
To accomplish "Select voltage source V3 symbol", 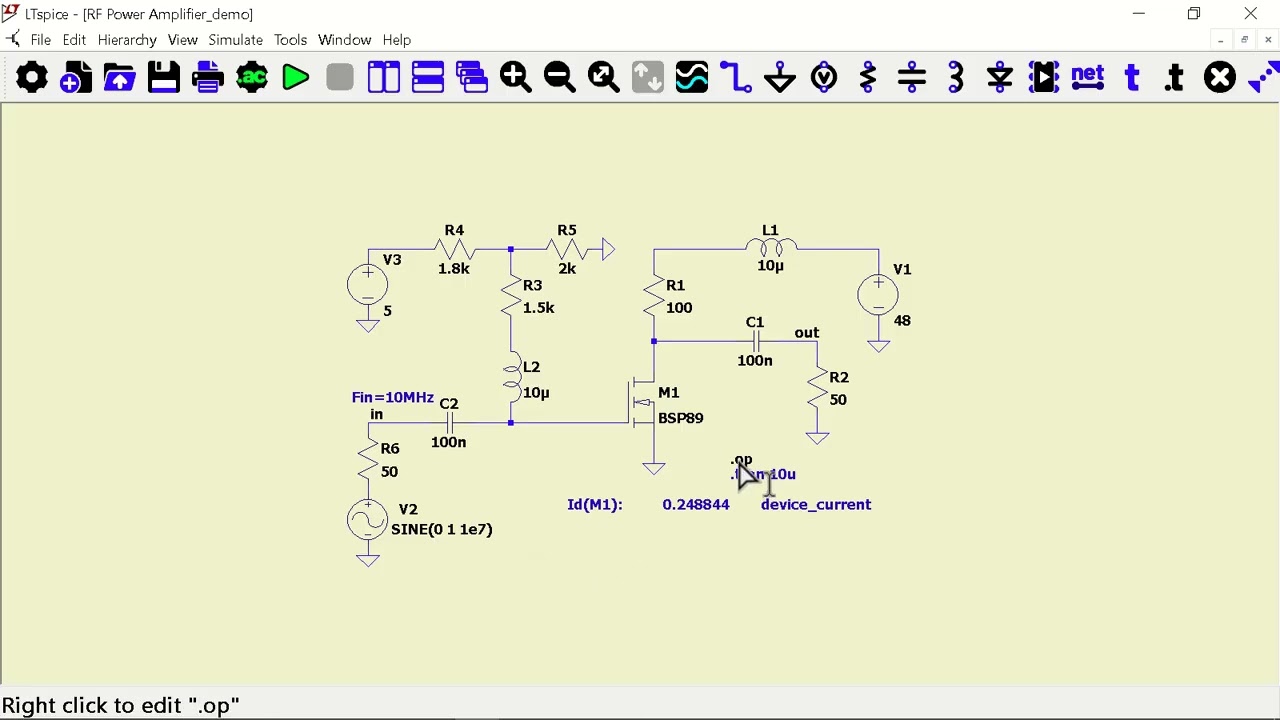I will pyautogui.click(x=367, y=285).
